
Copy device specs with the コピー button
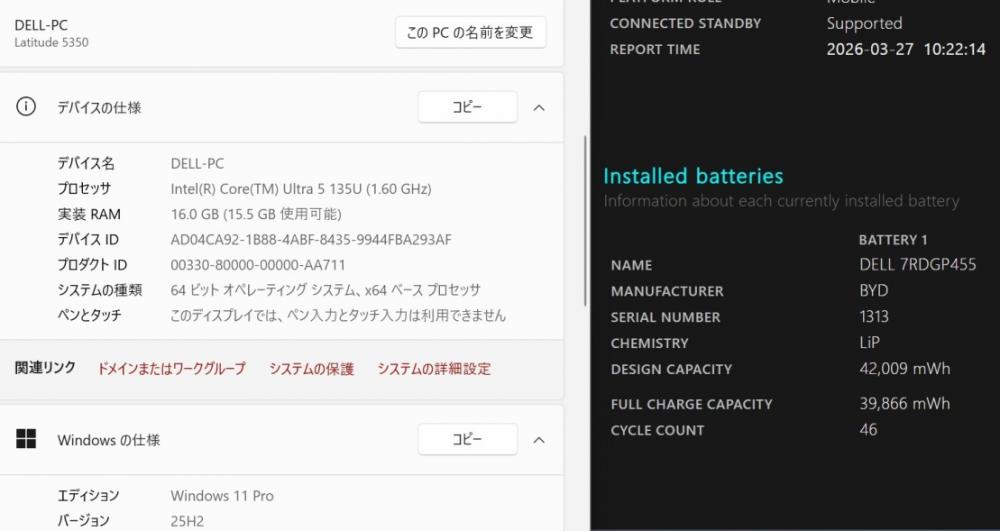[x=467, y=107]
